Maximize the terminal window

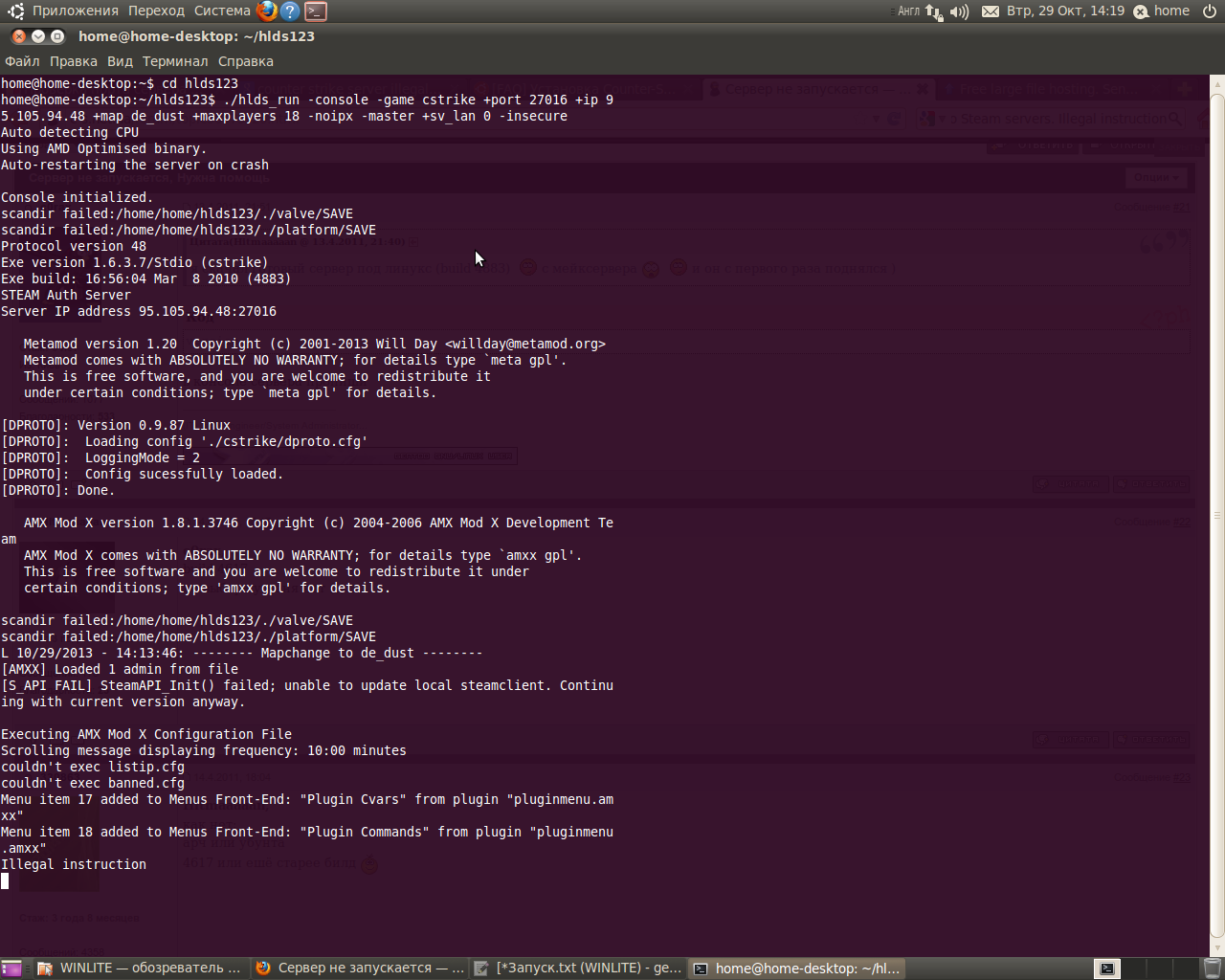pos(57,36)
